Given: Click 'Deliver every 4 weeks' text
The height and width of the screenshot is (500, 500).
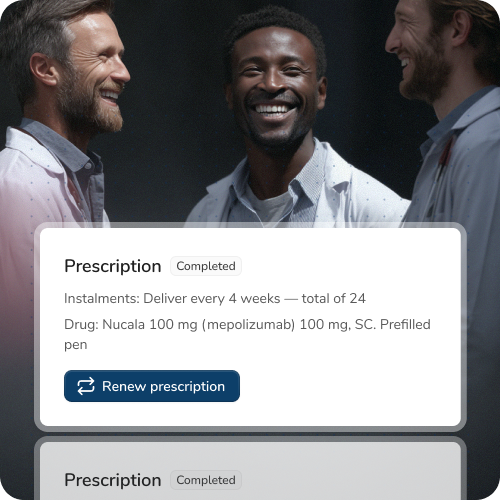Looking at the screenshot, I should click(212, 299).
